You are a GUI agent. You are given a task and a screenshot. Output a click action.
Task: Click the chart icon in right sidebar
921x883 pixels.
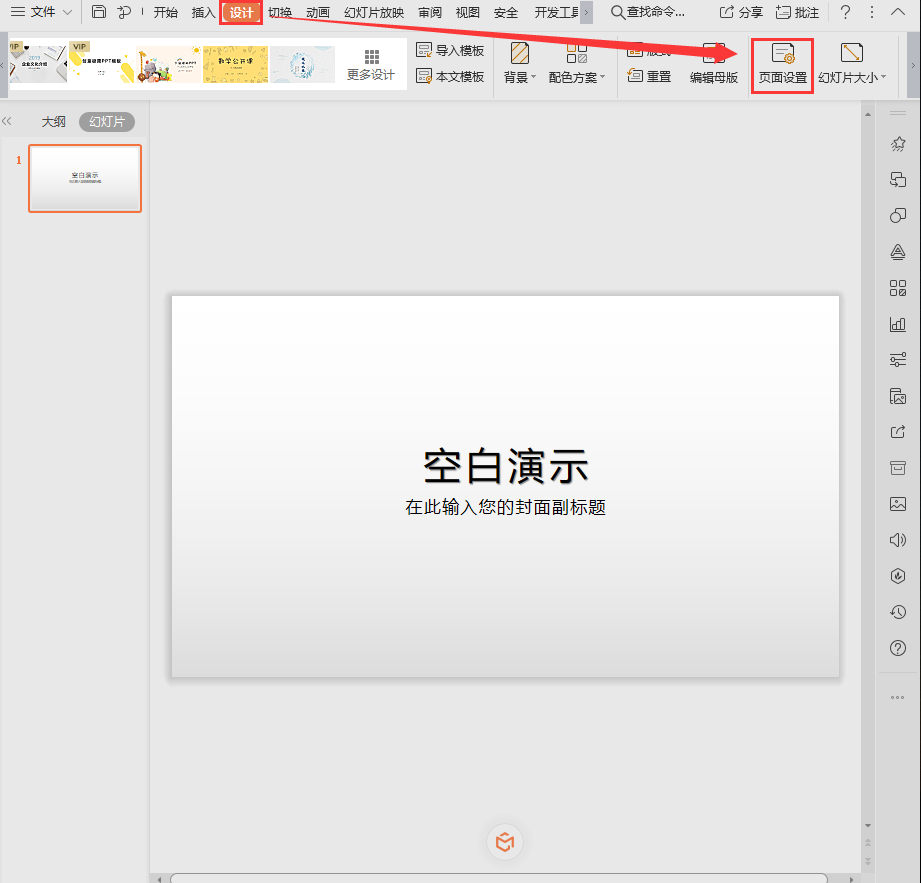(x=897, y=324)
